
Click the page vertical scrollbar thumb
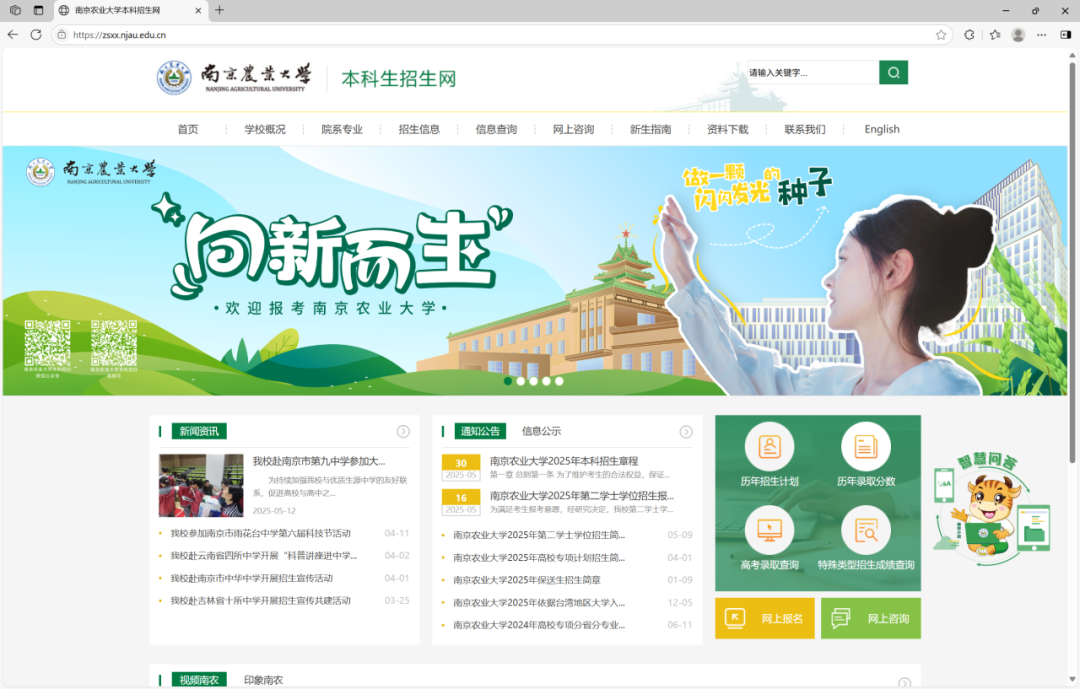[x=1072, y=200]
